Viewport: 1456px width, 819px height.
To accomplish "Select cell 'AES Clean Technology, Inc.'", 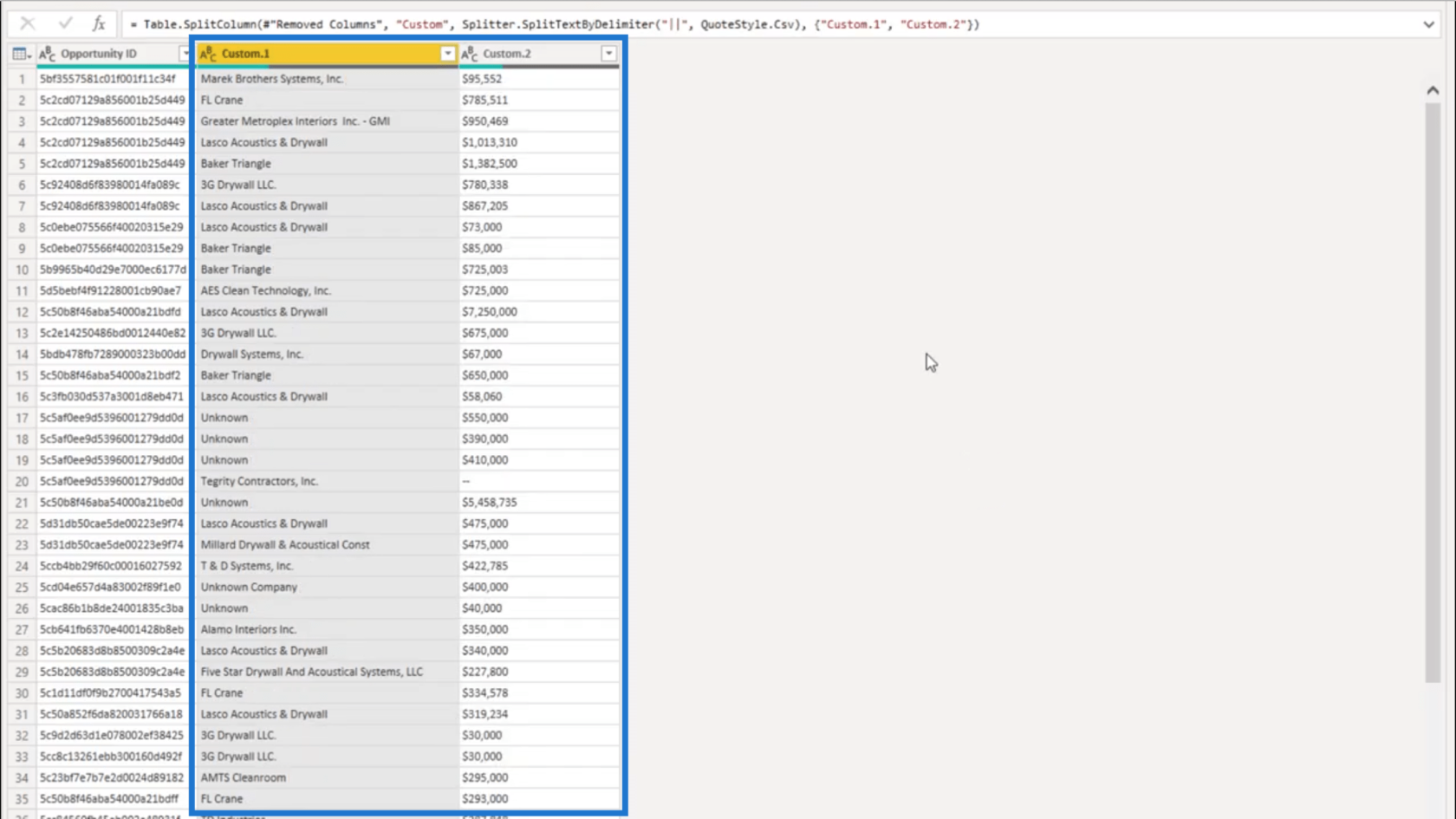I will 327,290.
